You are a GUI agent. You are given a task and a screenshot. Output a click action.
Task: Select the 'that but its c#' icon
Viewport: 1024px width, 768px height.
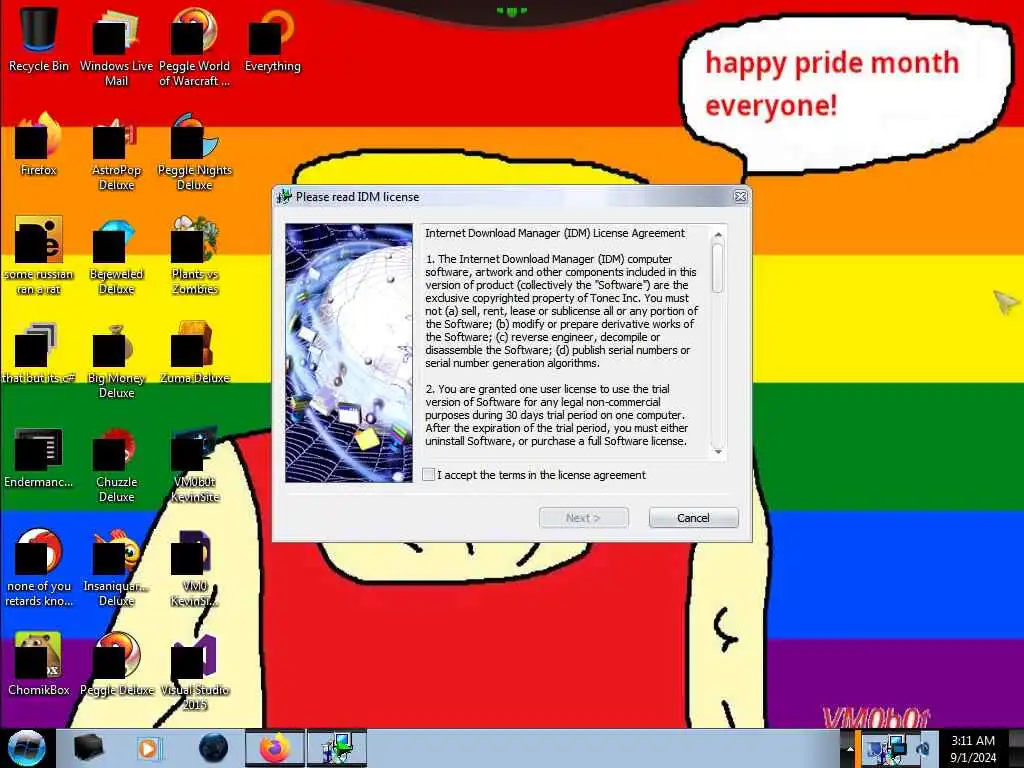[39, 353]
